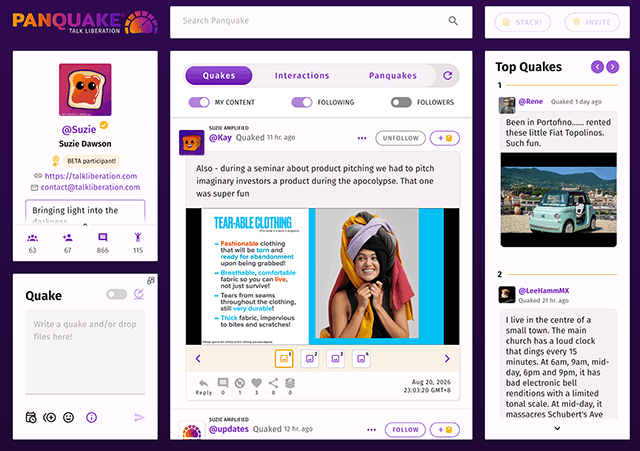Expand more Top Quakes with down chevron
Viewport: 640px width, 451px height.
(x=557, y=428)
